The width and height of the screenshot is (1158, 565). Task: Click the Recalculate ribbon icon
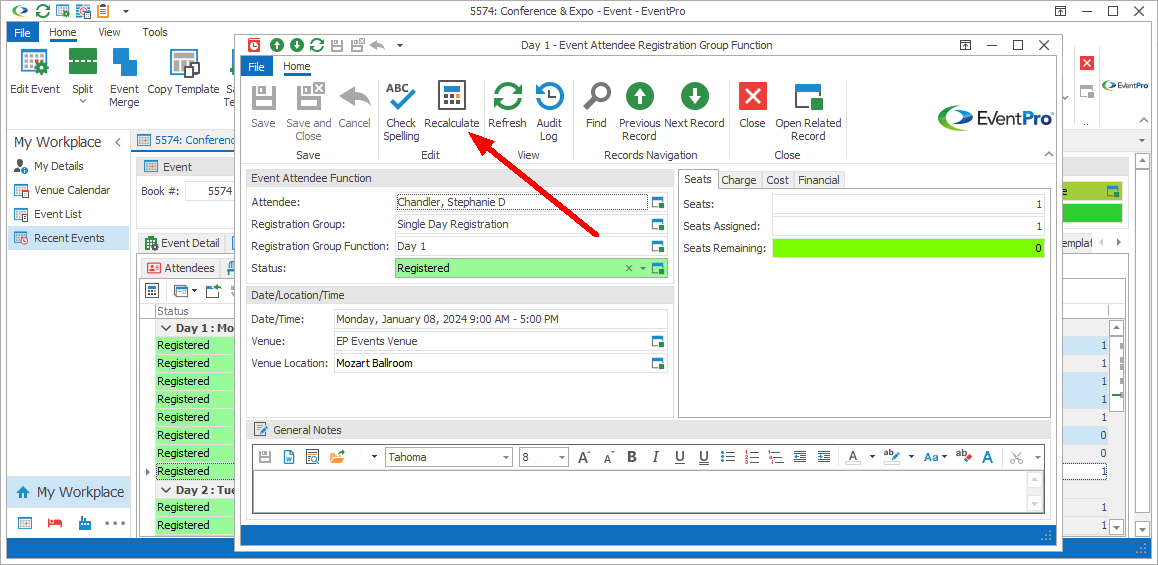pyautogui.click(x=451, y=97)
